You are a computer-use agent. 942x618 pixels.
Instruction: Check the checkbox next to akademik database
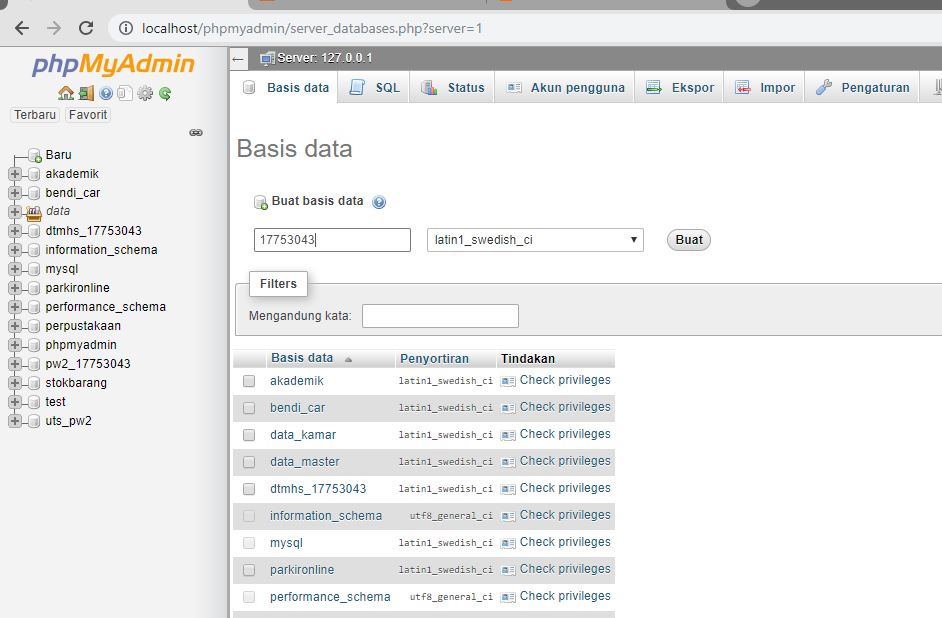tap(248, 380)
